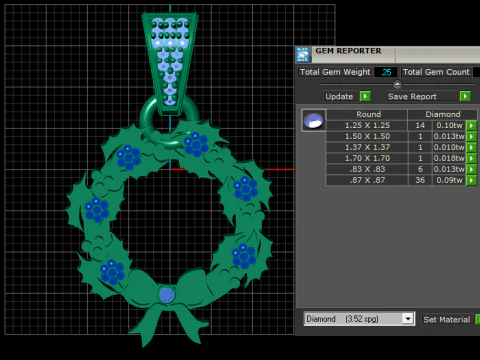Select the .87 X .87 size cell

(367, 180)
